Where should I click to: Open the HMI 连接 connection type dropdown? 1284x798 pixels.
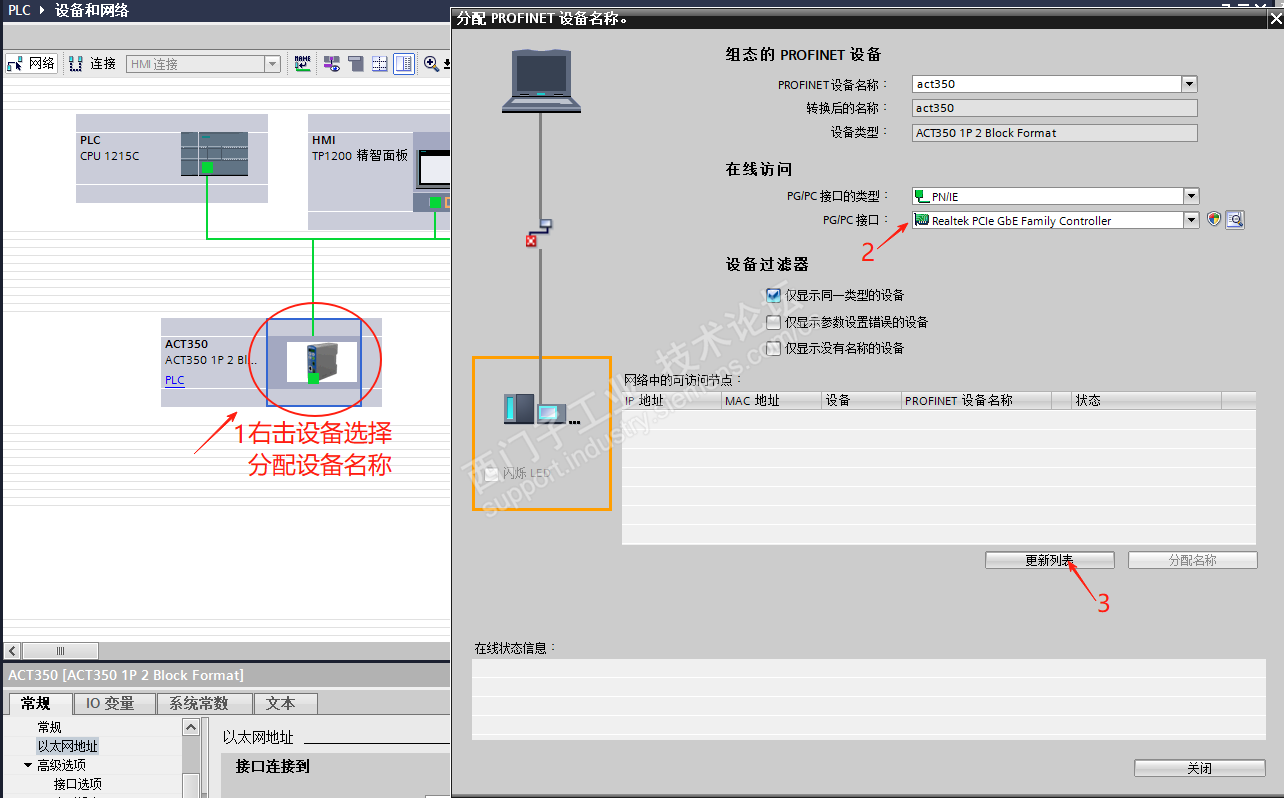[x=272, y=64]
